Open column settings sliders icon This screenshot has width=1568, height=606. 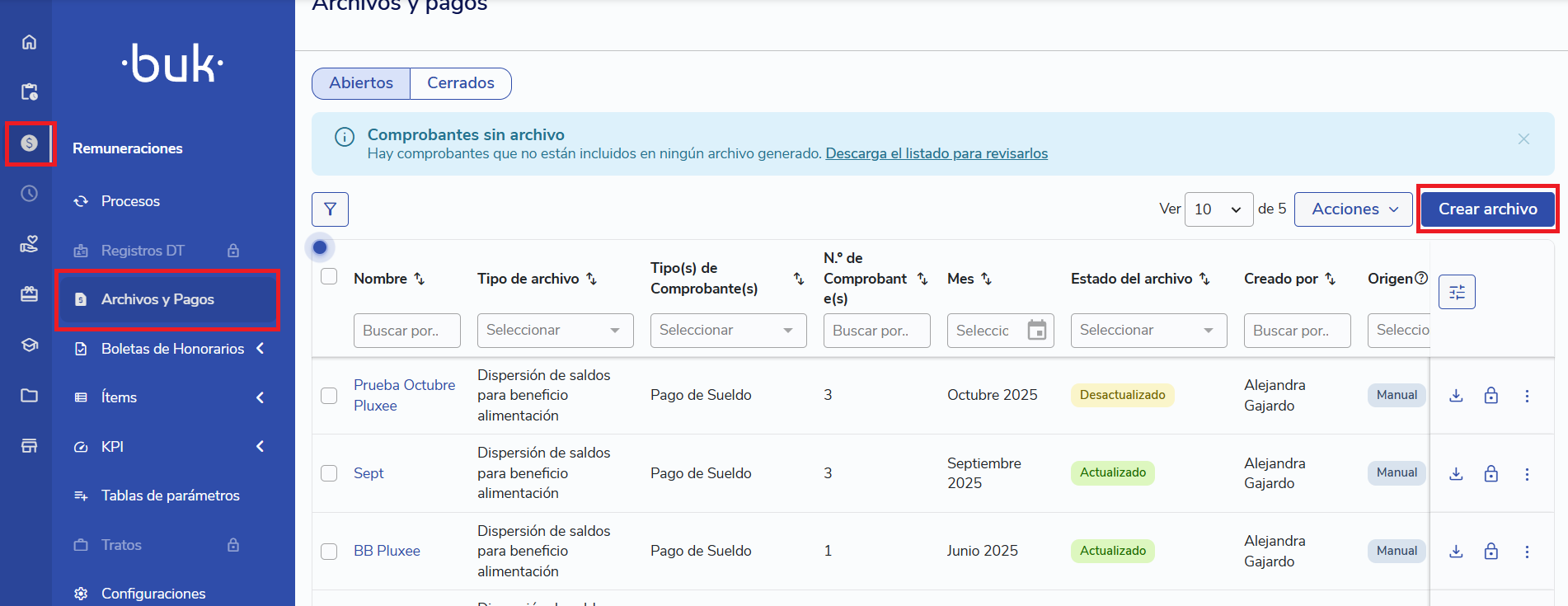[x=1457, y=292]
